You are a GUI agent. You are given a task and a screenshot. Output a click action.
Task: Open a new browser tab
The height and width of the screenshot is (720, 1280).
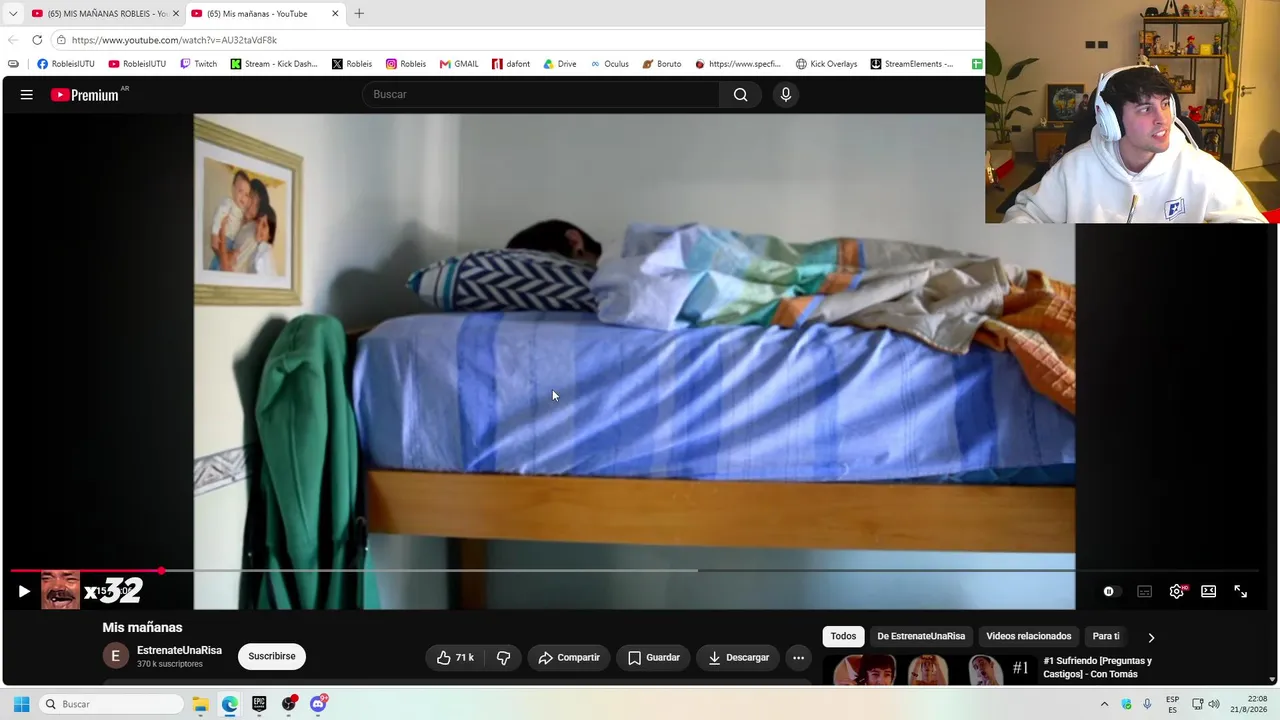[359, 14]
